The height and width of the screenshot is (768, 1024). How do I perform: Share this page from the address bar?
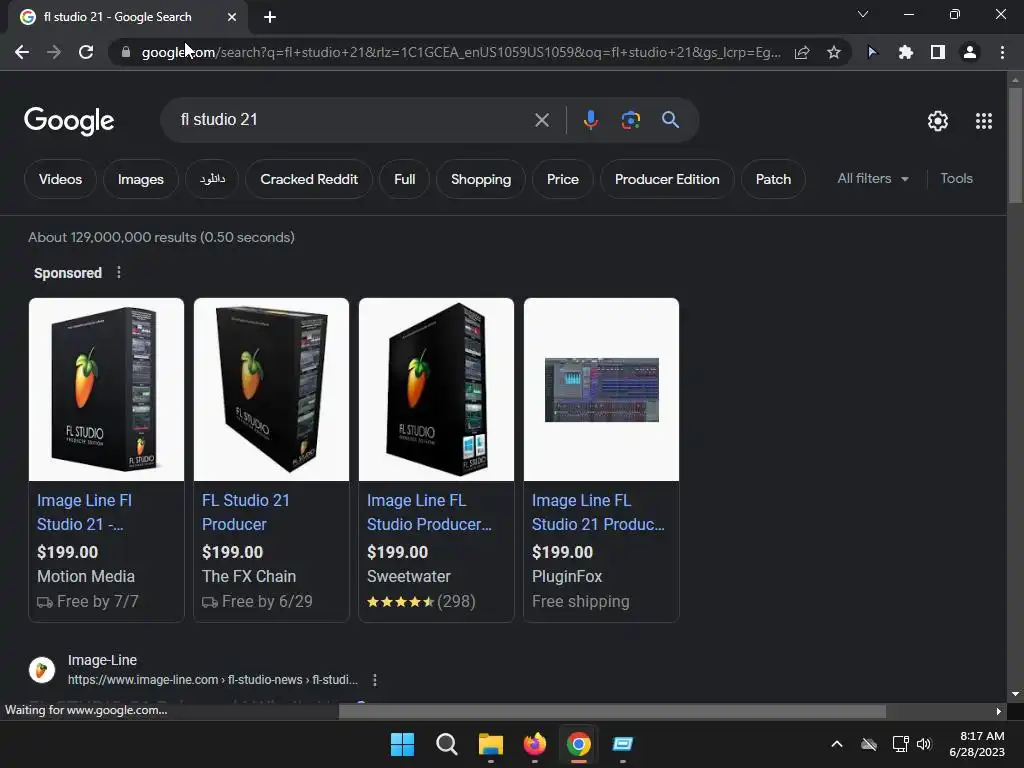point(802,52)
